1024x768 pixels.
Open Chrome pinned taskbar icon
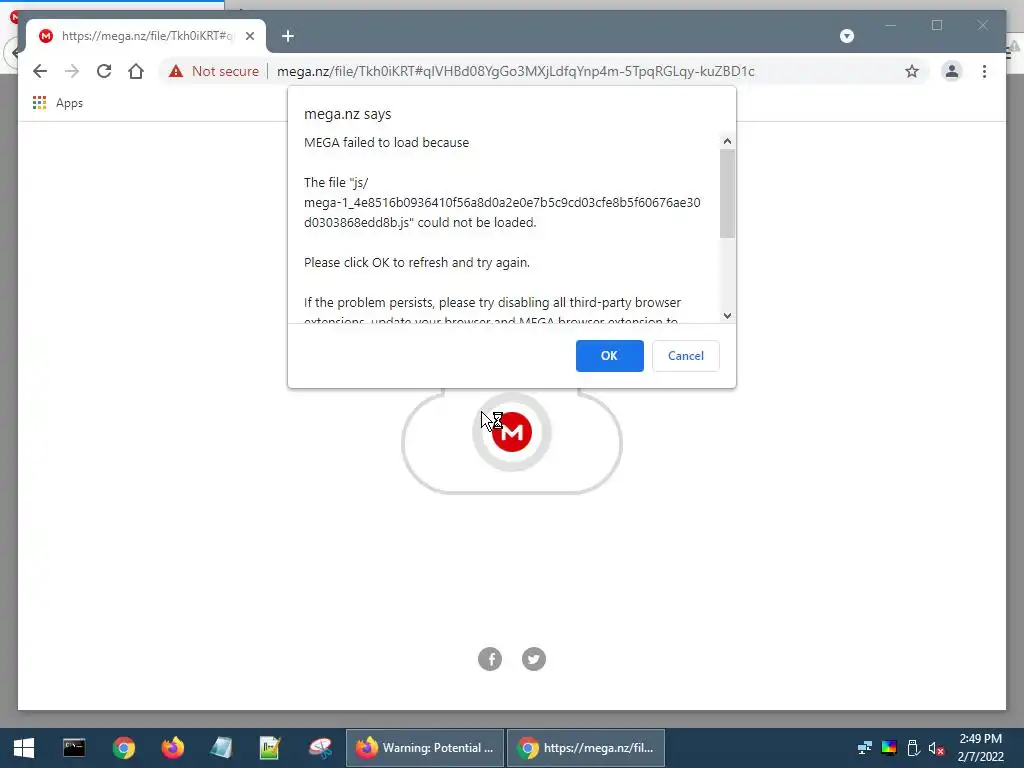pos(123,748)
